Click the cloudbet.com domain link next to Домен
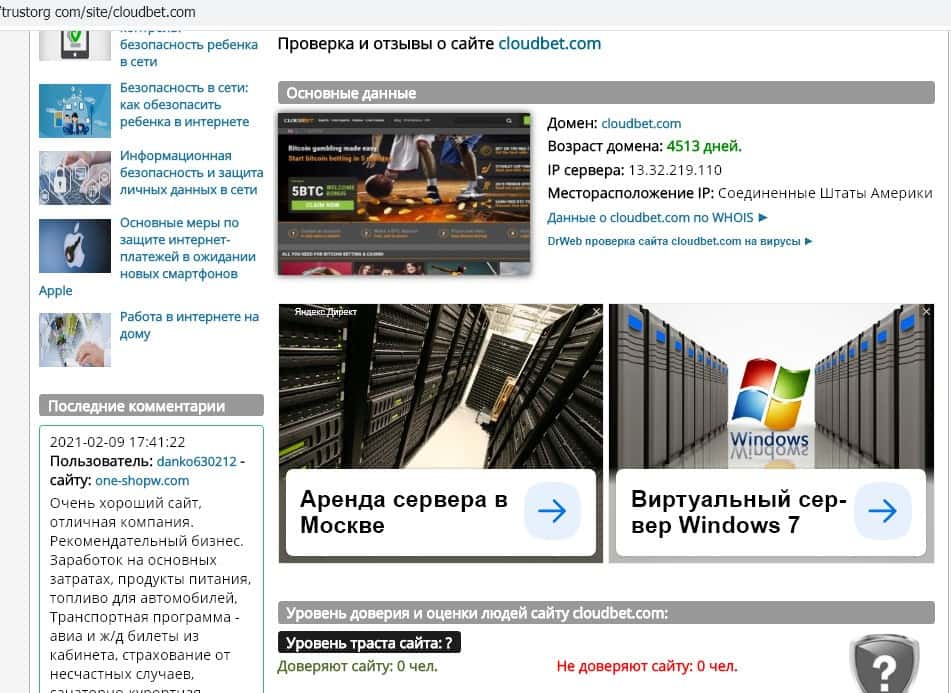Viewport: 951px width, 693px height. click(641, 124)
